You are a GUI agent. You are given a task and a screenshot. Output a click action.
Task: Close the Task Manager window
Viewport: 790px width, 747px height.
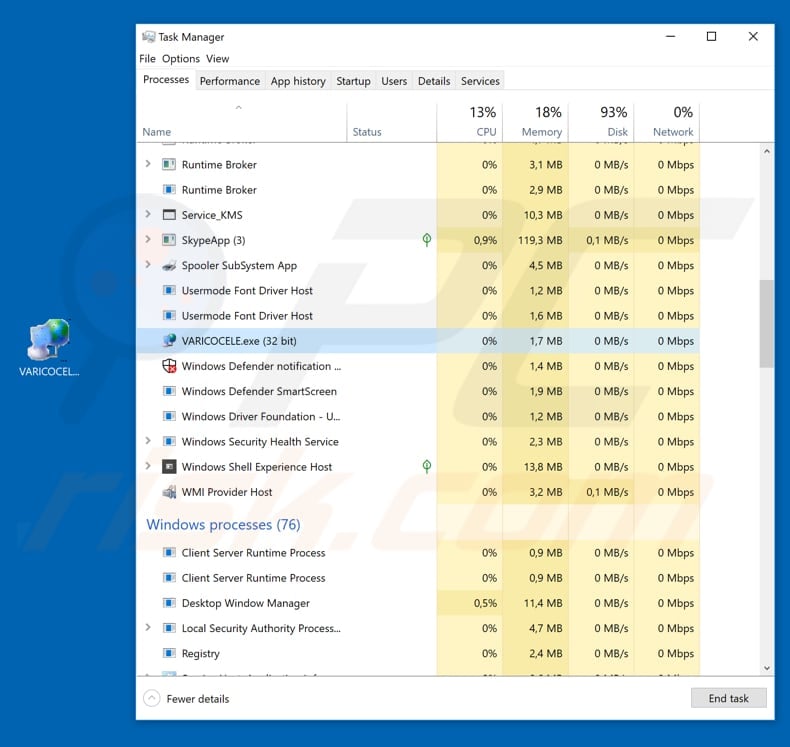point(753,36)
